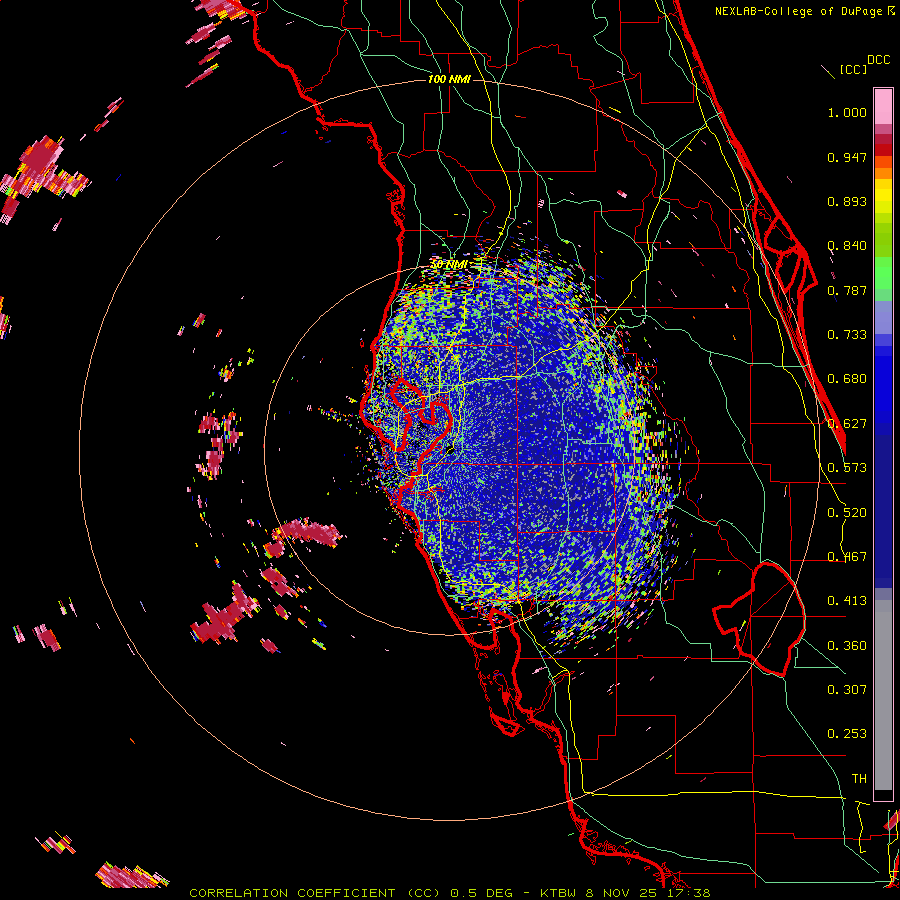Click the 0.893 scale value

(x=847, y=201)
